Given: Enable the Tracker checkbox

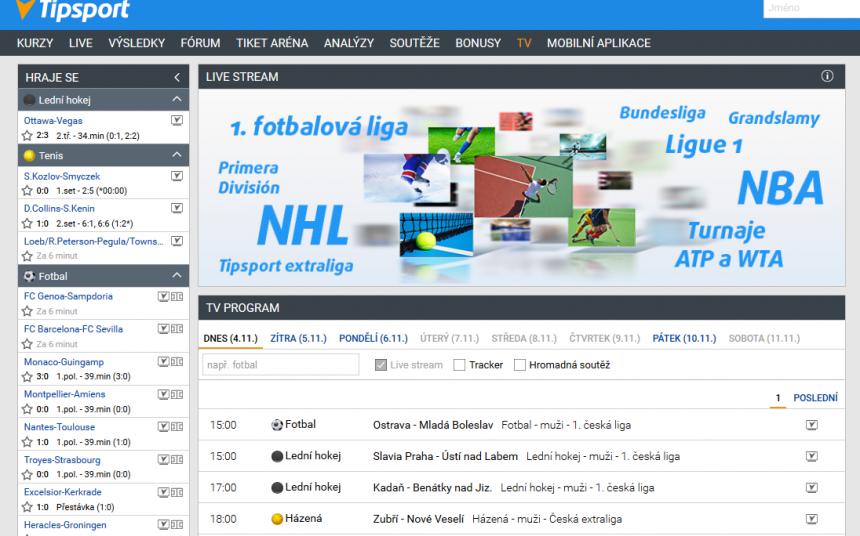Looking at the screenshot, I should tap(460, 365).
